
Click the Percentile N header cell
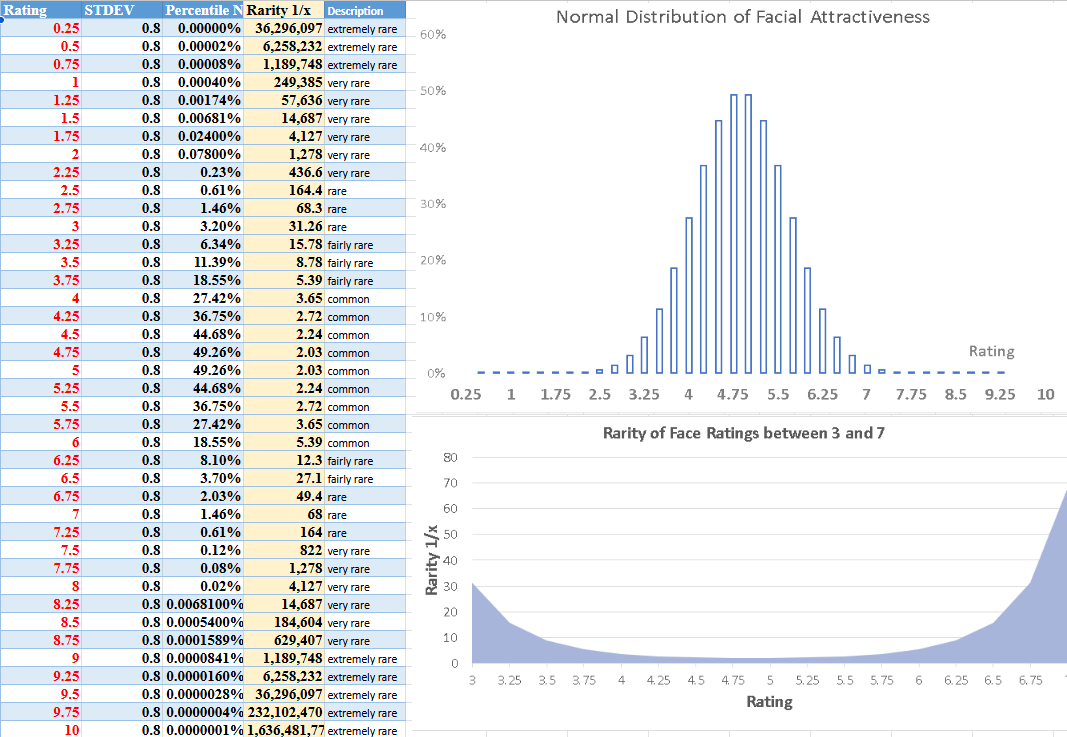tap(203, 10)
